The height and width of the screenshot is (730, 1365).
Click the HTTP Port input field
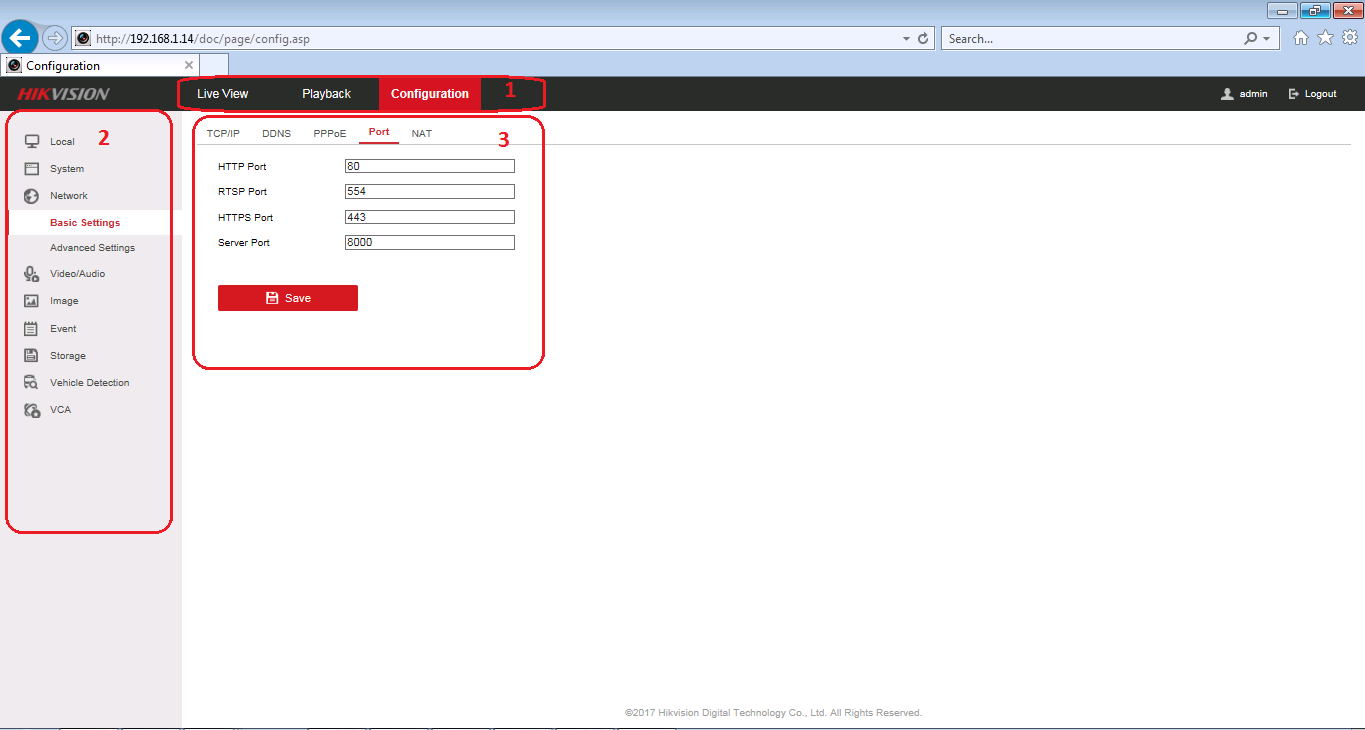click(429, 167)
